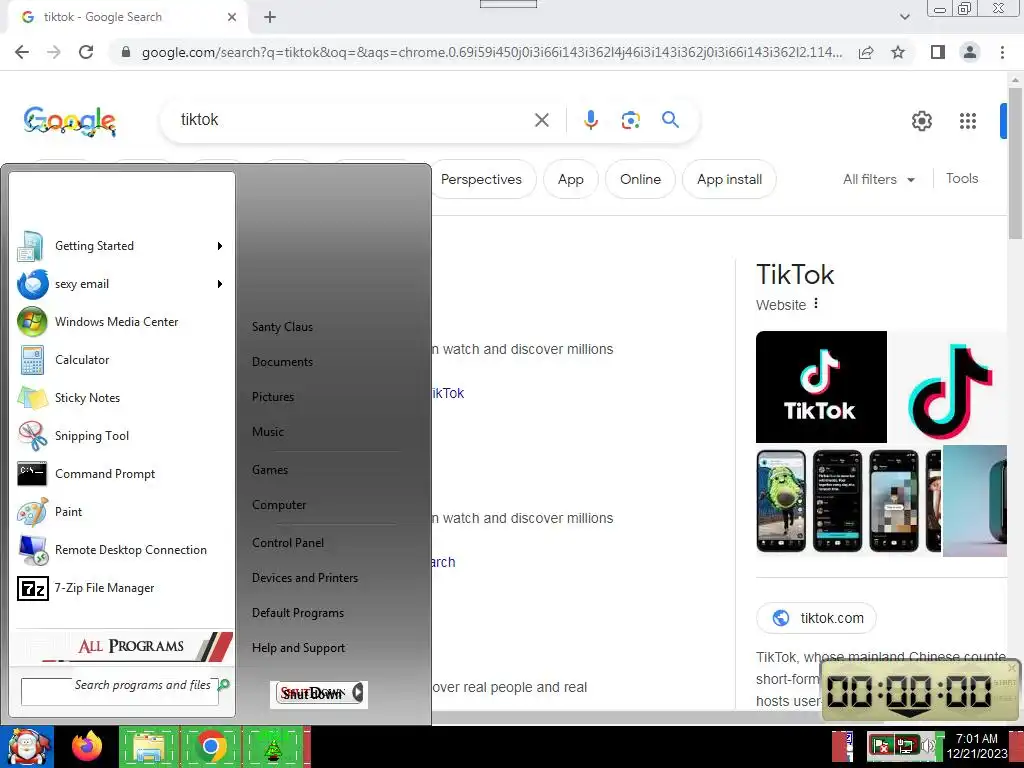The image size is (1024, 768).
Task: Open the tab search dropdown arrow
Action: 904,17
